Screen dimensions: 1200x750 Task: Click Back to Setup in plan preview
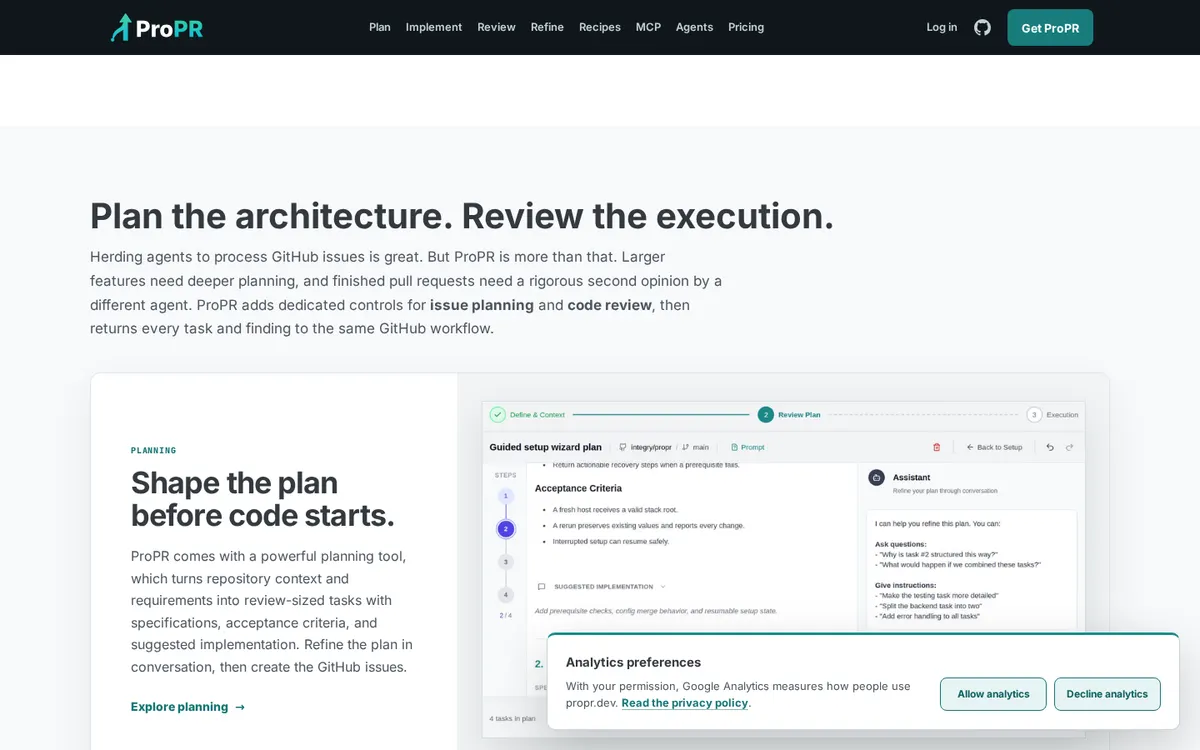click(x=994, y=447)
